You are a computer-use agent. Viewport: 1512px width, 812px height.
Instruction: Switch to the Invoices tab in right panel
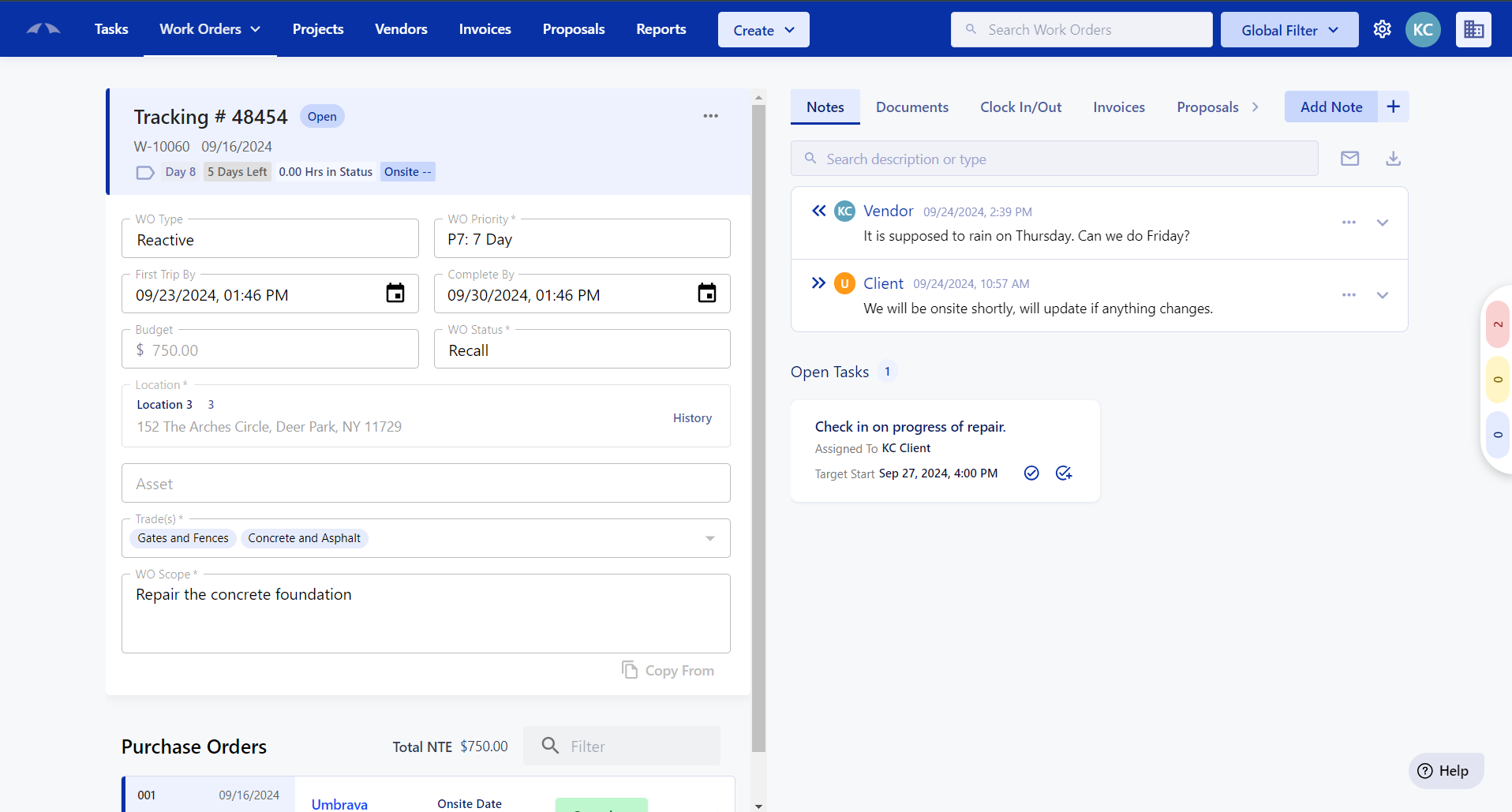(x=1119, y=107)
